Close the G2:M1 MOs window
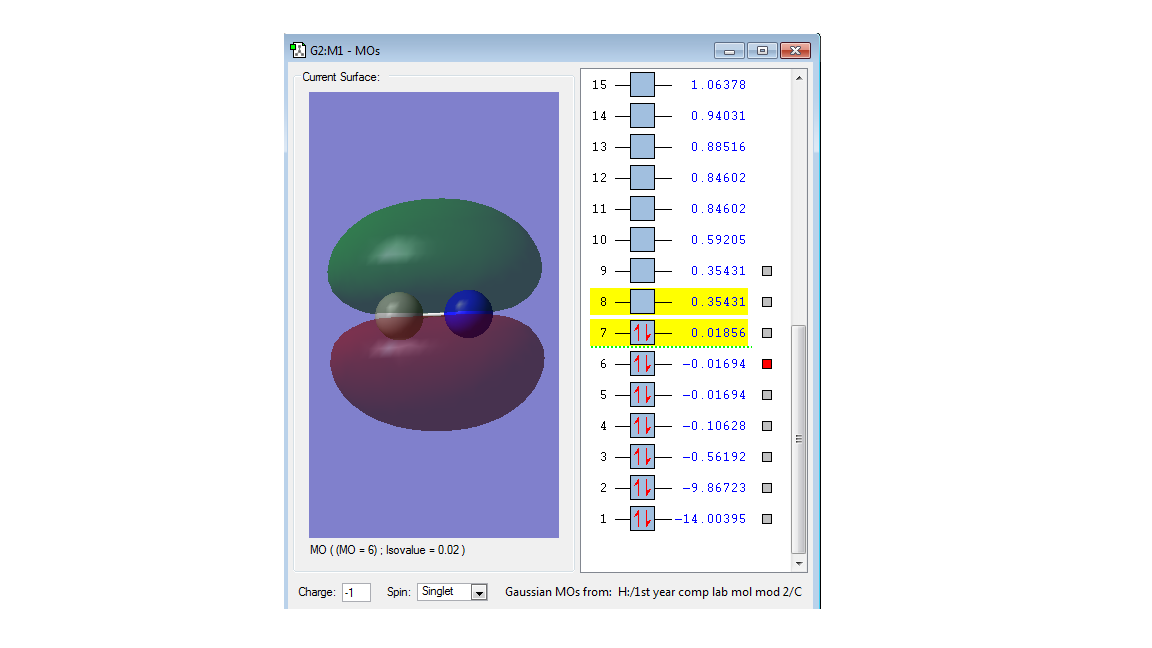 coord(795,51)
